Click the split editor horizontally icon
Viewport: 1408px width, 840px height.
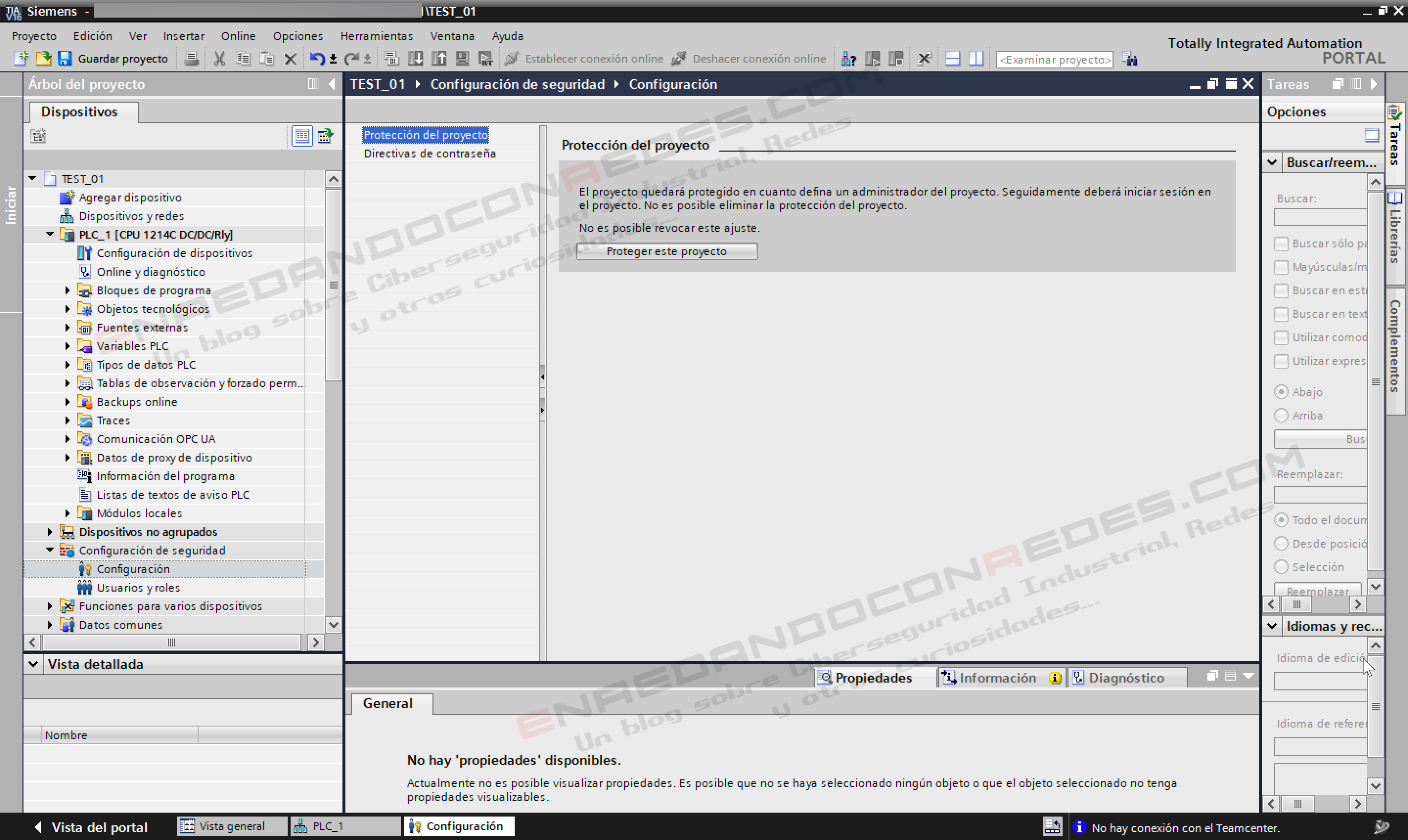point(952,58)
